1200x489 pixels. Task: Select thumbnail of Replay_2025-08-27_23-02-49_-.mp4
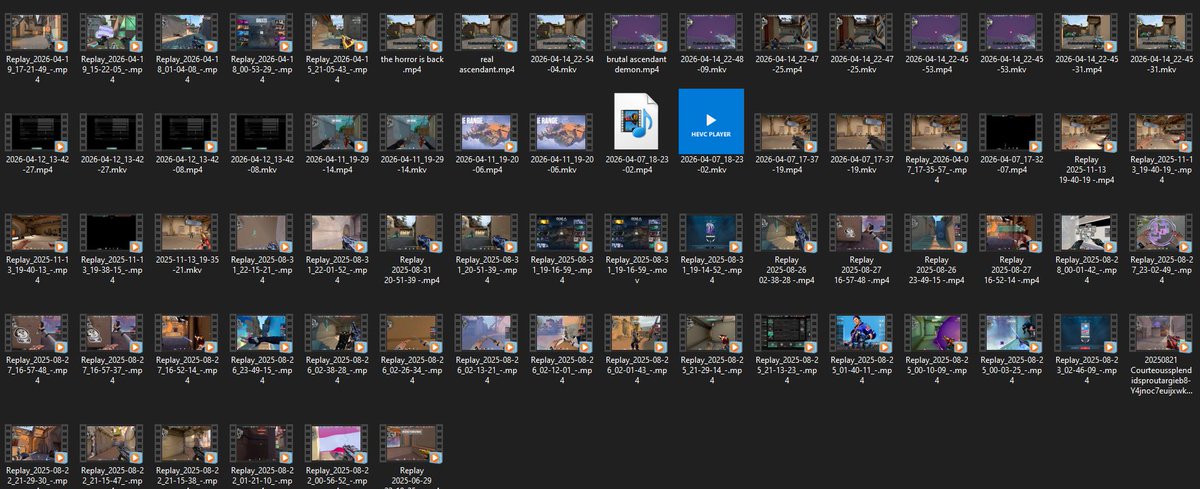pyautogui.click(x=1161, y=233)
